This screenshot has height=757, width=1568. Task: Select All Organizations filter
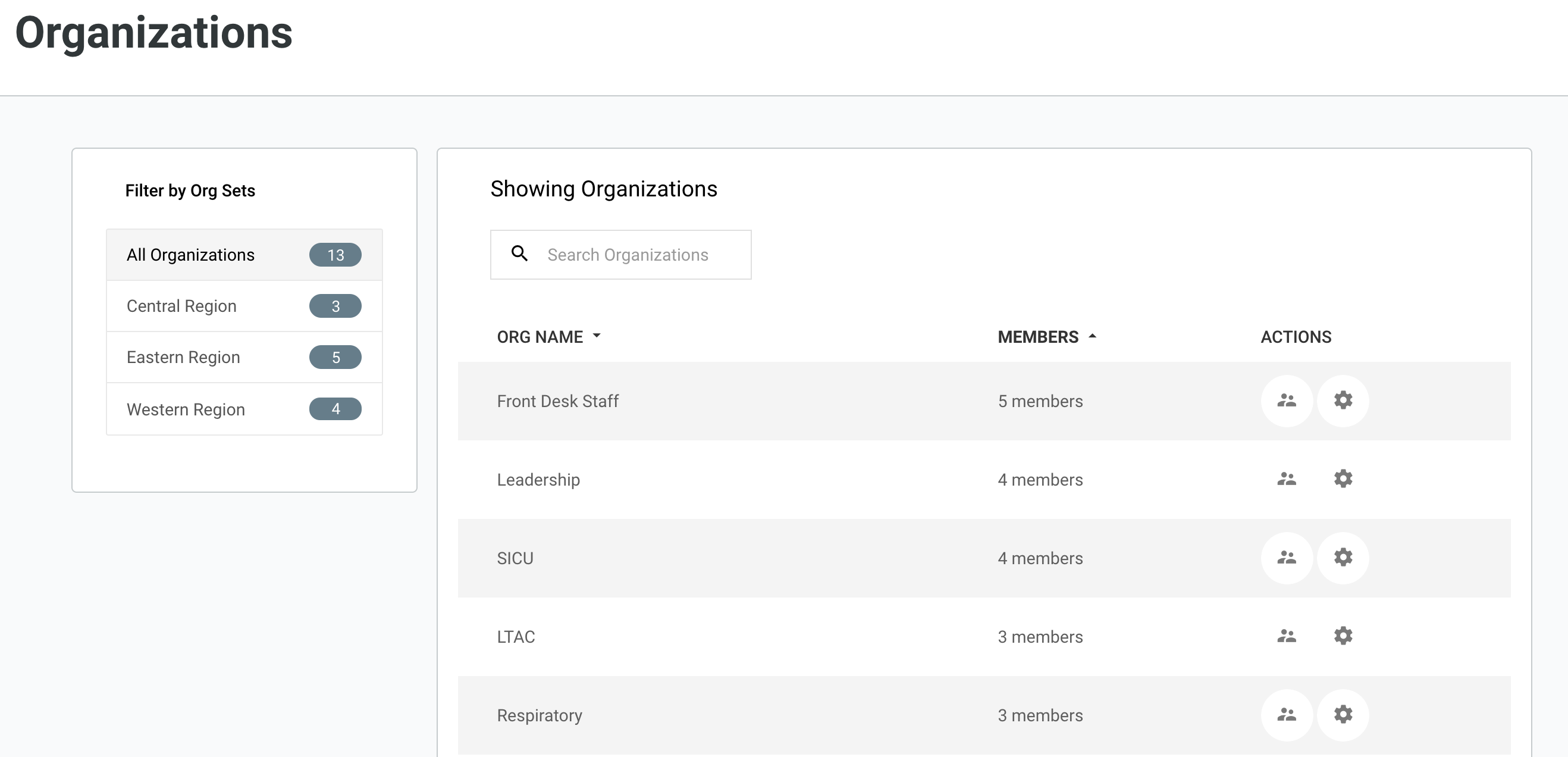point(244,255)
